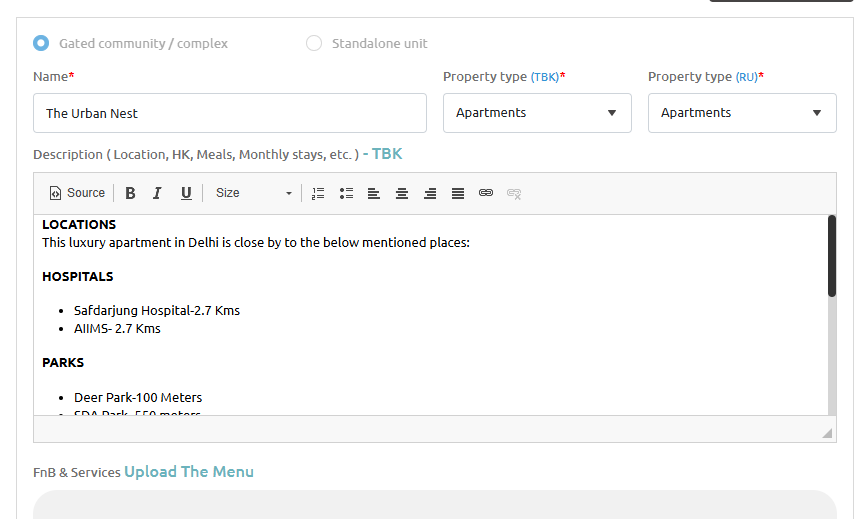Insert a bulleted list
The height and width of the screenshot is (519, 854).
(x=346, y=193)
